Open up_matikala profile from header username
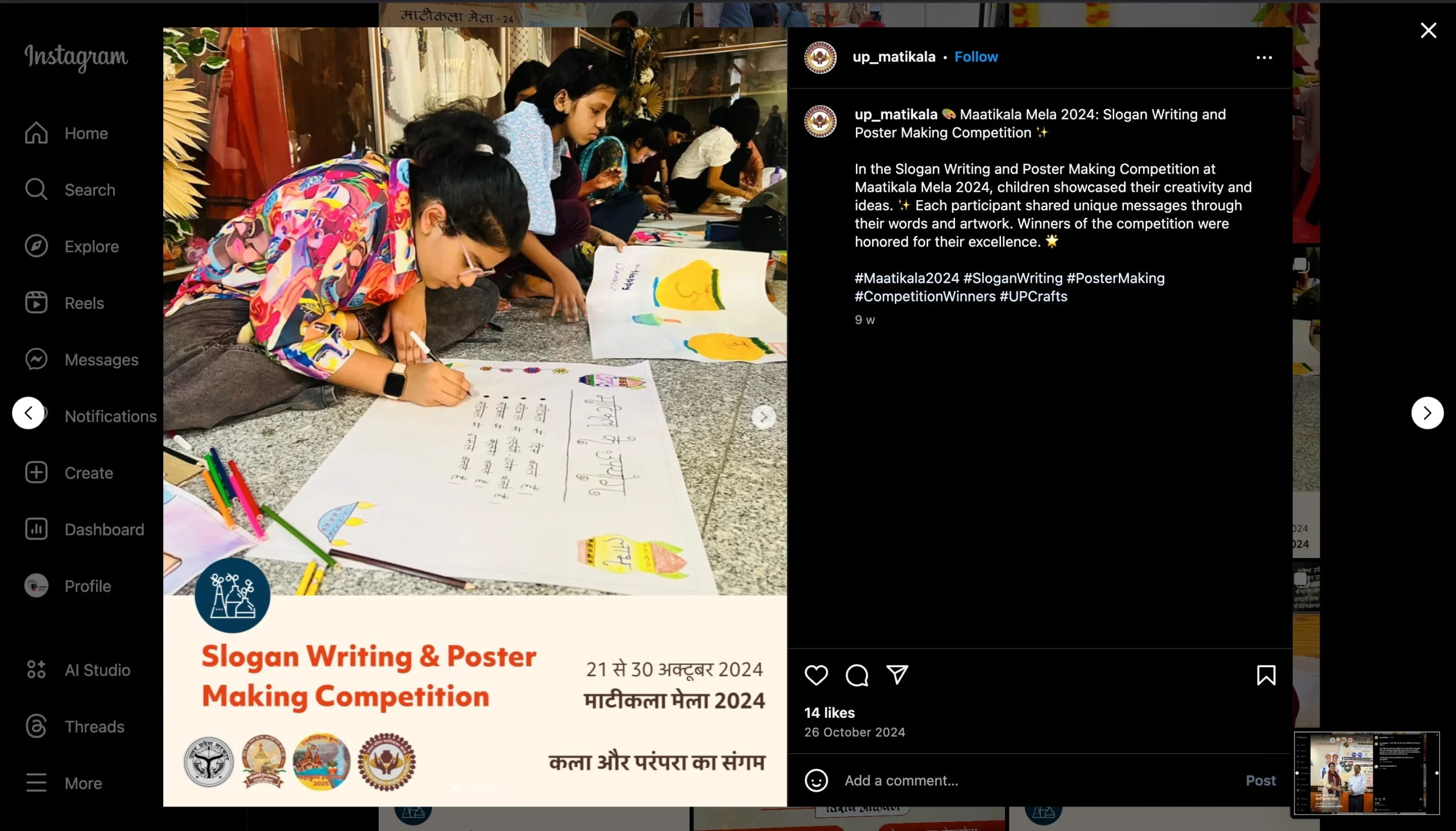 pyautogui.click(x=894, y=57)
